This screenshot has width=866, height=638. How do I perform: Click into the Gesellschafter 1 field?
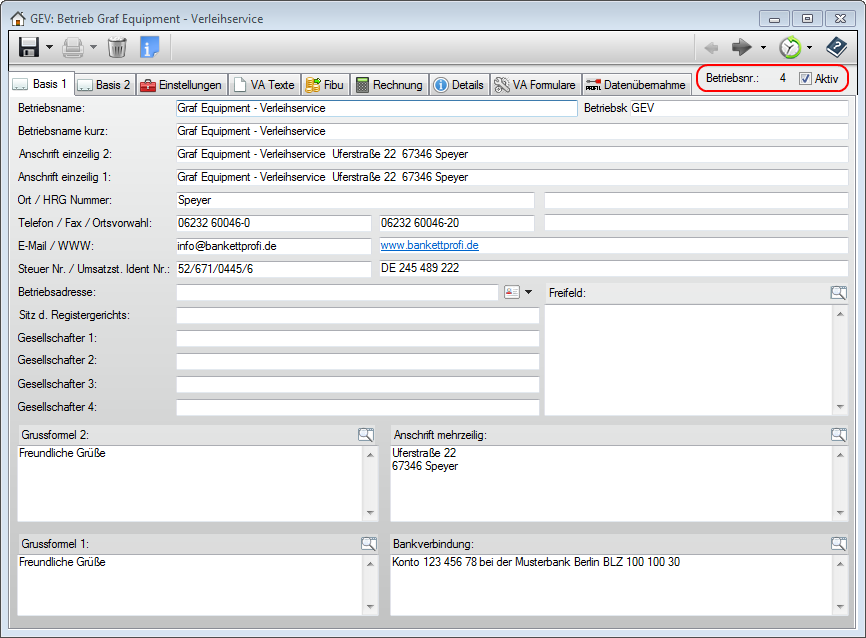[x=357, y=338]
